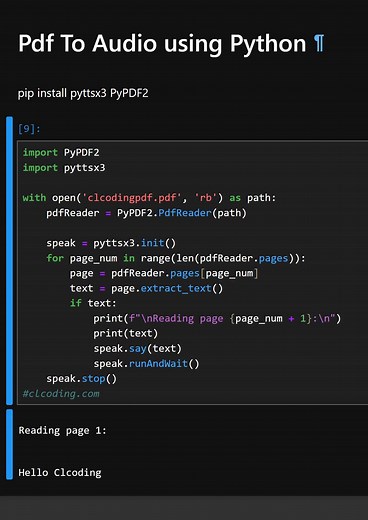Click the [9]: cell execution prompt

point(29,129)
